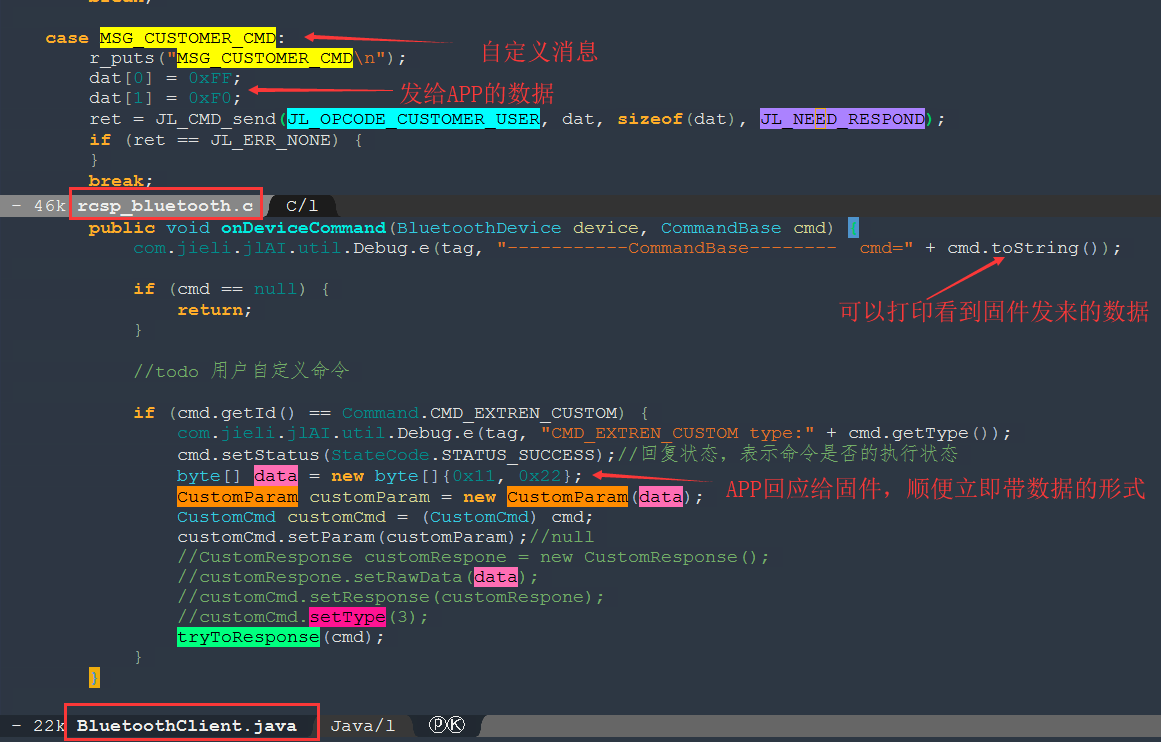Click data in the byte[] declaration
The image size is (1161, 742).
click(x=275, y=475)
